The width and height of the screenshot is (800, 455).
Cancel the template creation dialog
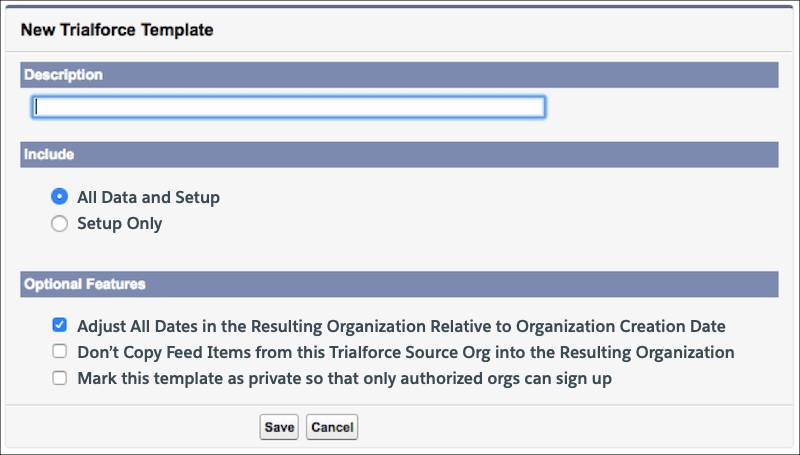coord(332,427)
